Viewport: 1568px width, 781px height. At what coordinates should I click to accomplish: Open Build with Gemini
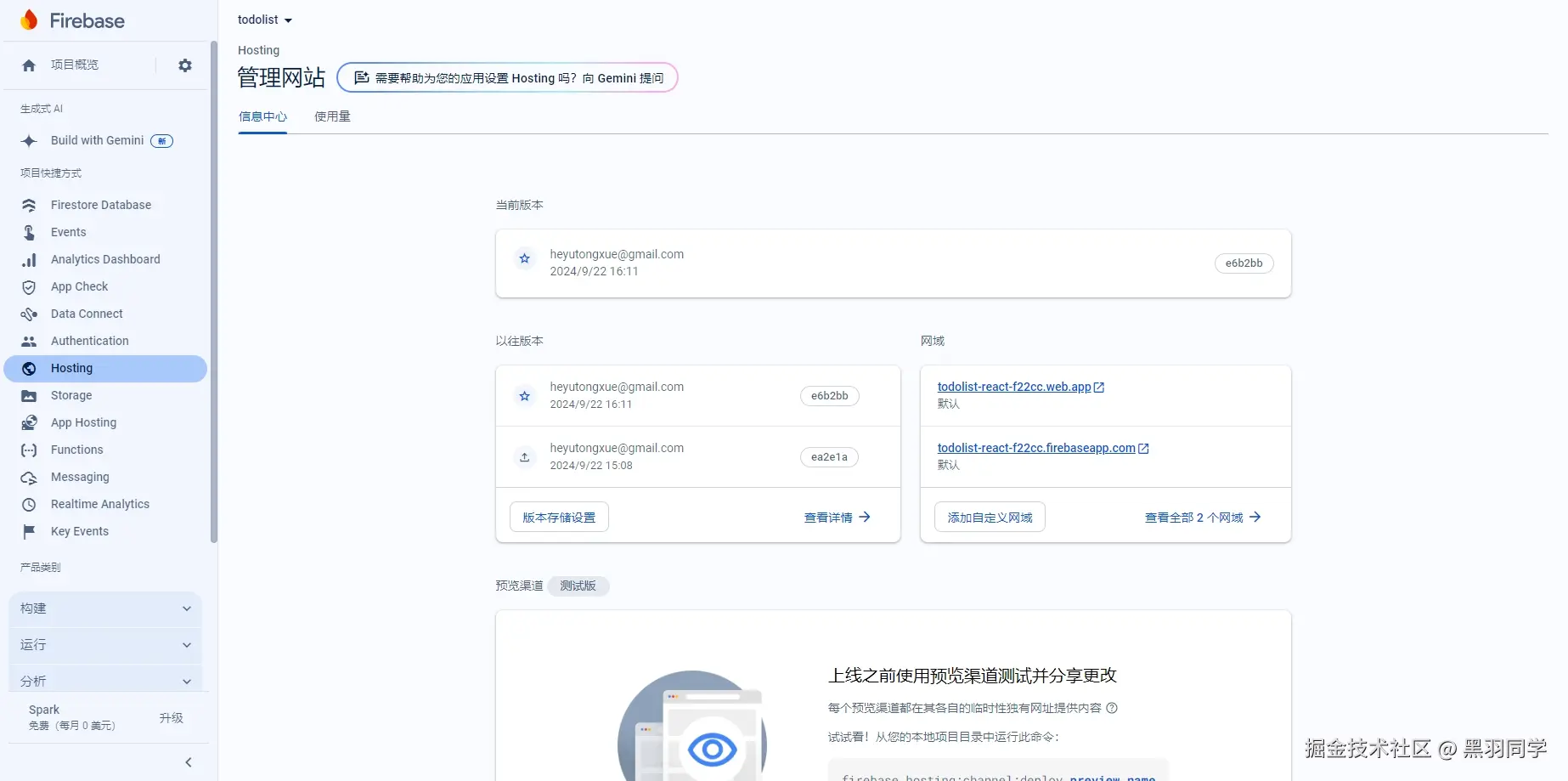tap(105, 141)
